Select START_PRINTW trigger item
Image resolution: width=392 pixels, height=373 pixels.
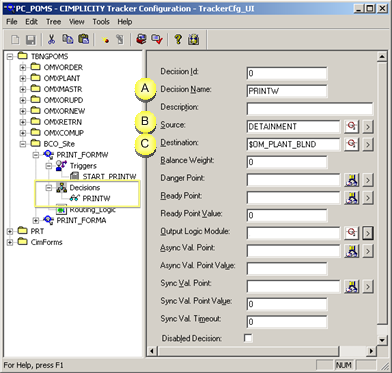click(109, 177)
